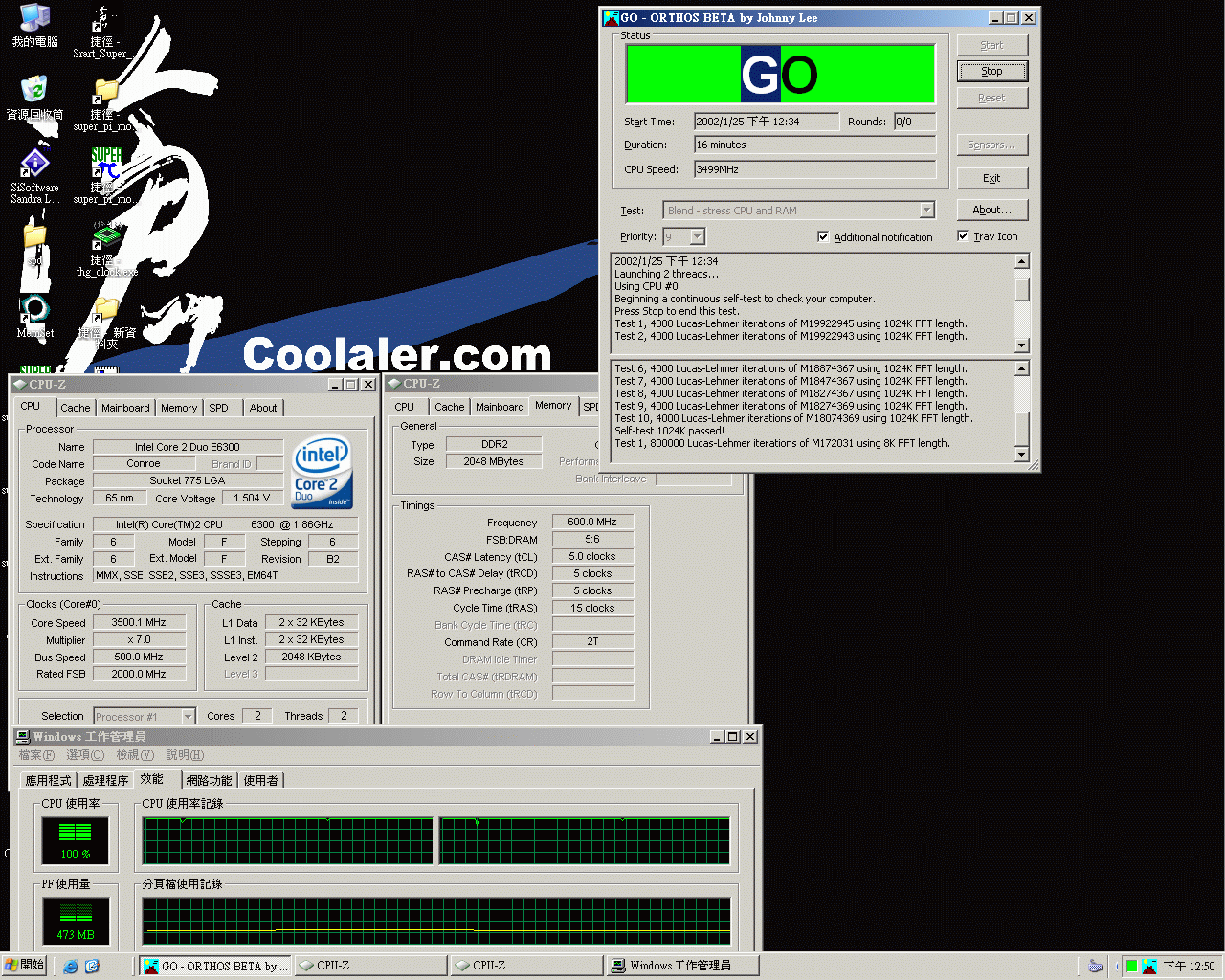Switch to Mainboard tab in CPU-Z processor window
Viewport: 1225px width, 980px height.
pyautogui.click(x=125, y=408)
